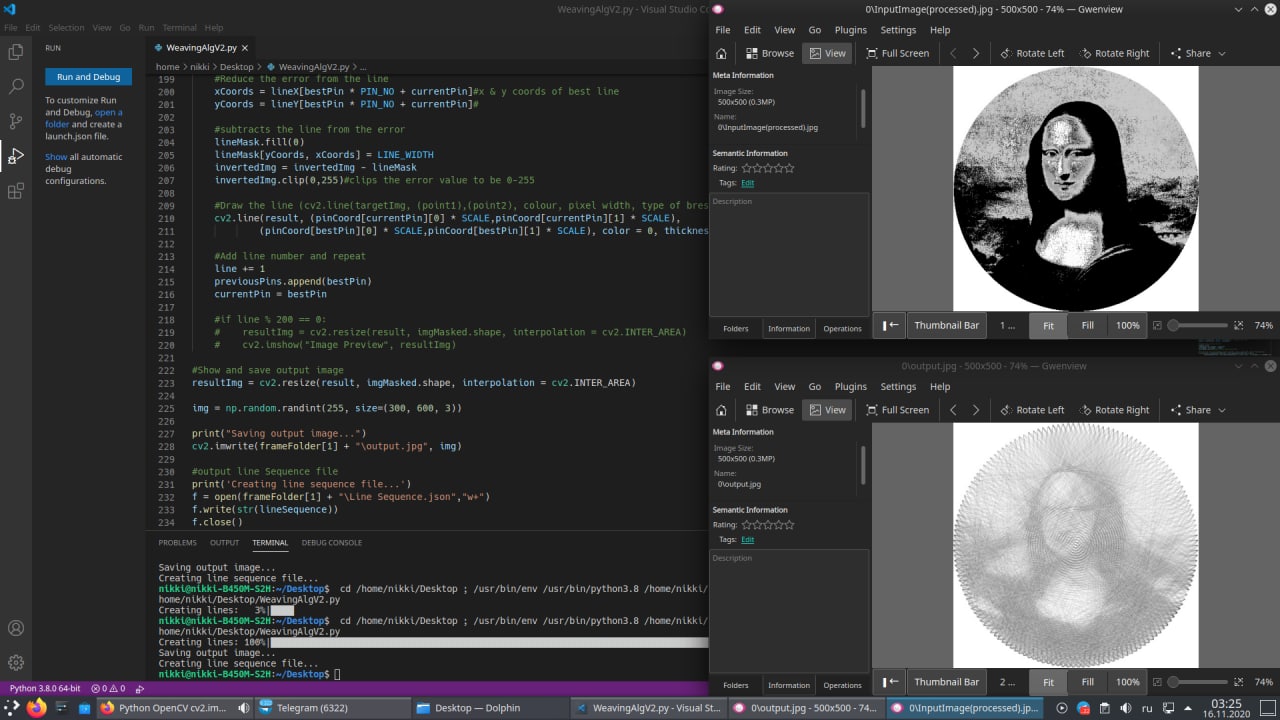Open Source Control in the activity bar
Screen dimensions: 1280x720
(16, 121)
